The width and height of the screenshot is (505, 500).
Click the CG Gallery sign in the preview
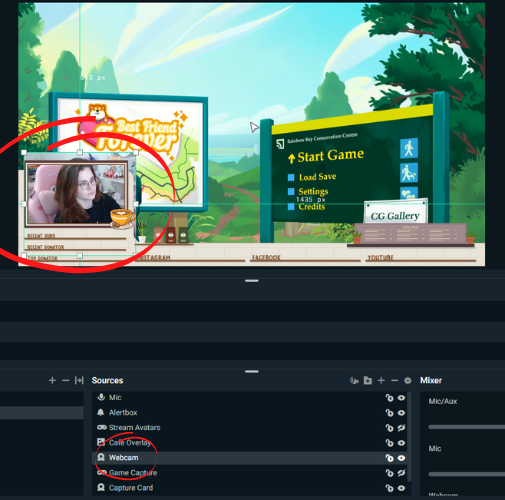pyautogui.click(x=395, y=216)
